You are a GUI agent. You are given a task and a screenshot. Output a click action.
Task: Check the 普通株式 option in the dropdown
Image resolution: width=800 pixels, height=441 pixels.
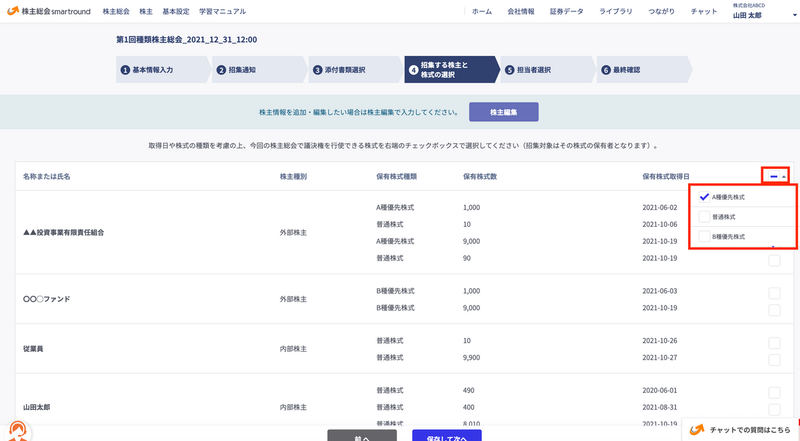[x=704, y=216]
